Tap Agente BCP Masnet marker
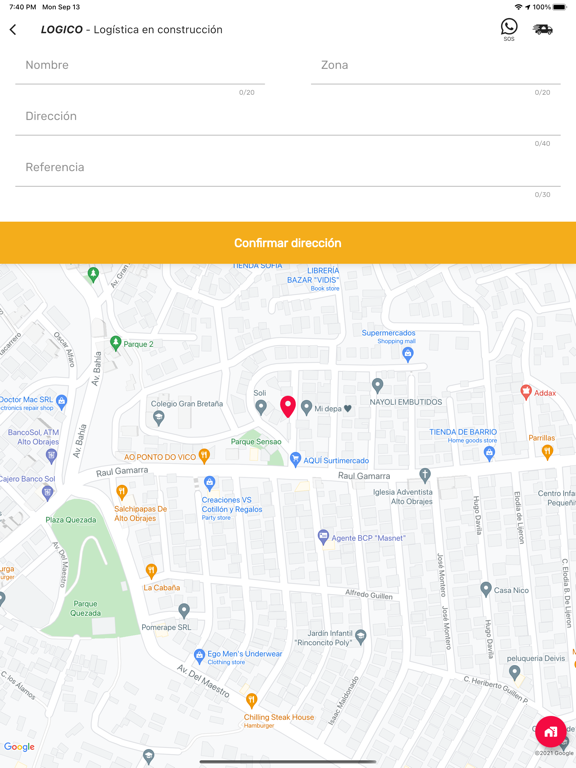576x768 pixels. (323, 537)
